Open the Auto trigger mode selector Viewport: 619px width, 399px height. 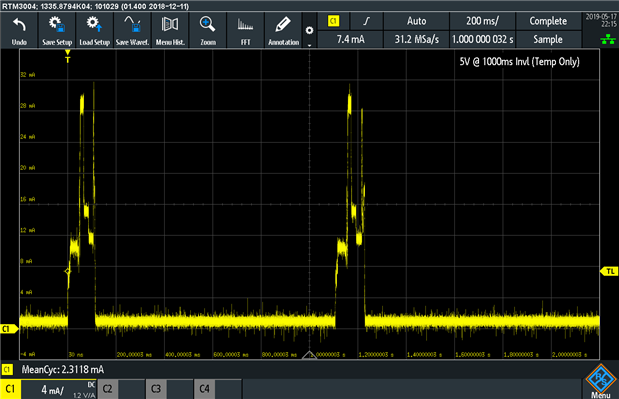(x=416, y=21)
